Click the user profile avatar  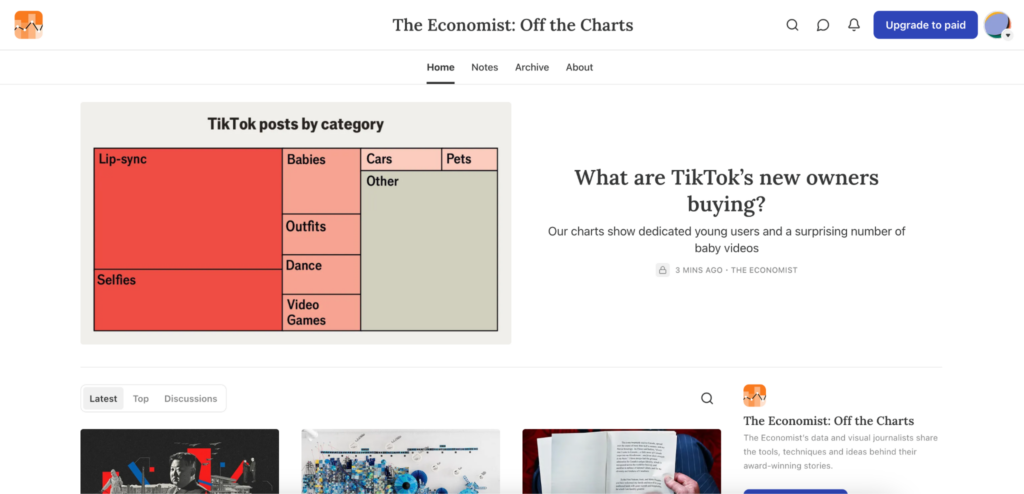997,25
